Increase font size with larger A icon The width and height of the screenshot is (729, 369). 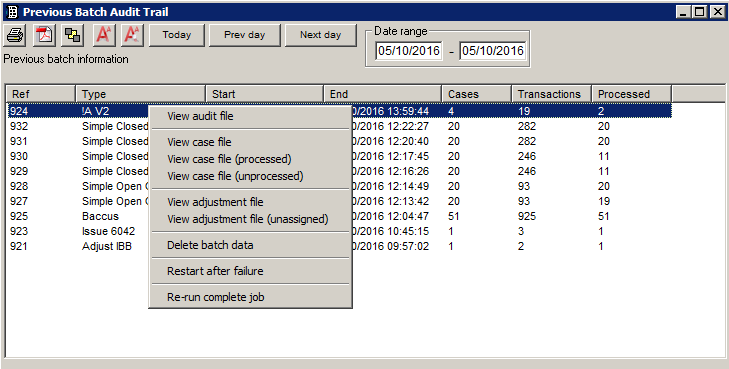(x=104, y=35)
